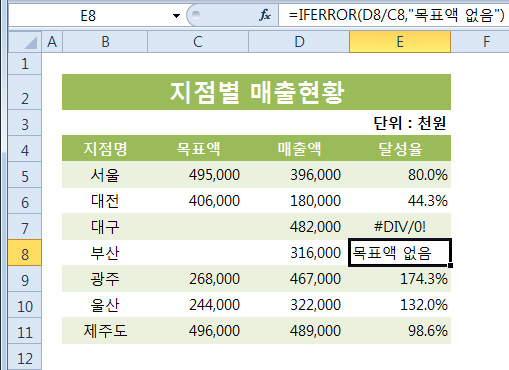Select column E header
Viewport: 509px width, 370px height.
tap(400, 42)
